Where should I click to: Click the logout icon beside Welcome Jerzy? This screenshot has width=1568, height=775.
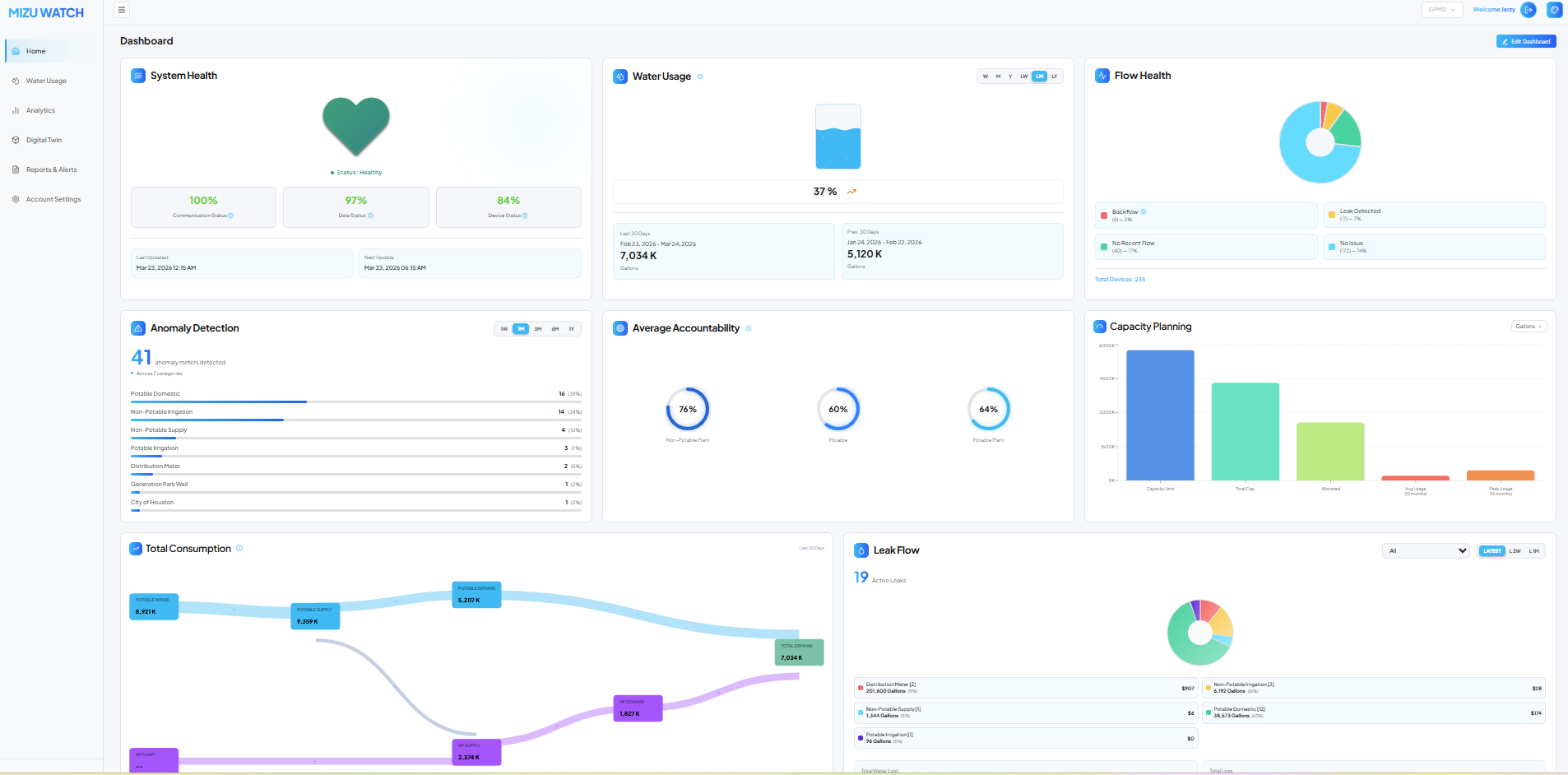coord(1529,10)
